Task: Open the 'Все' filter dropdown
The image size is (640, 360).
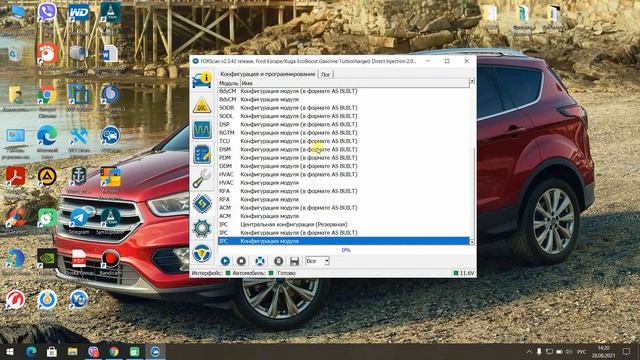Action: 318,261
